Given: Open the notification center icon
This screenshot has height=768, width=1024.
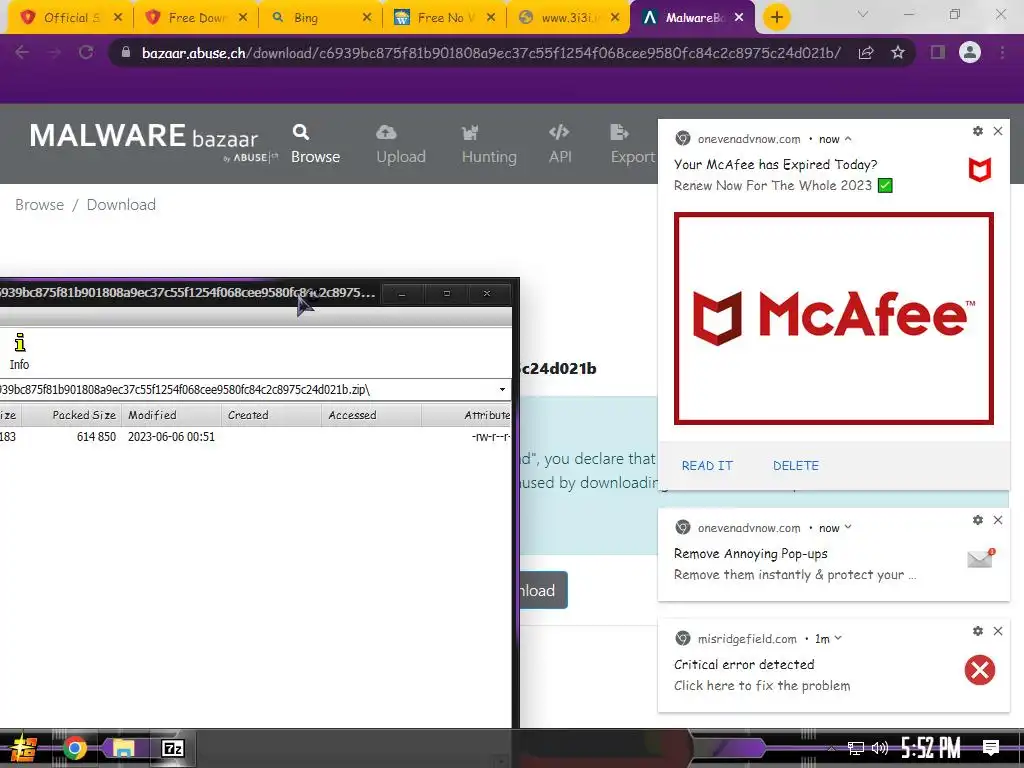Looking at the screenshot, I should click(991, 748).
